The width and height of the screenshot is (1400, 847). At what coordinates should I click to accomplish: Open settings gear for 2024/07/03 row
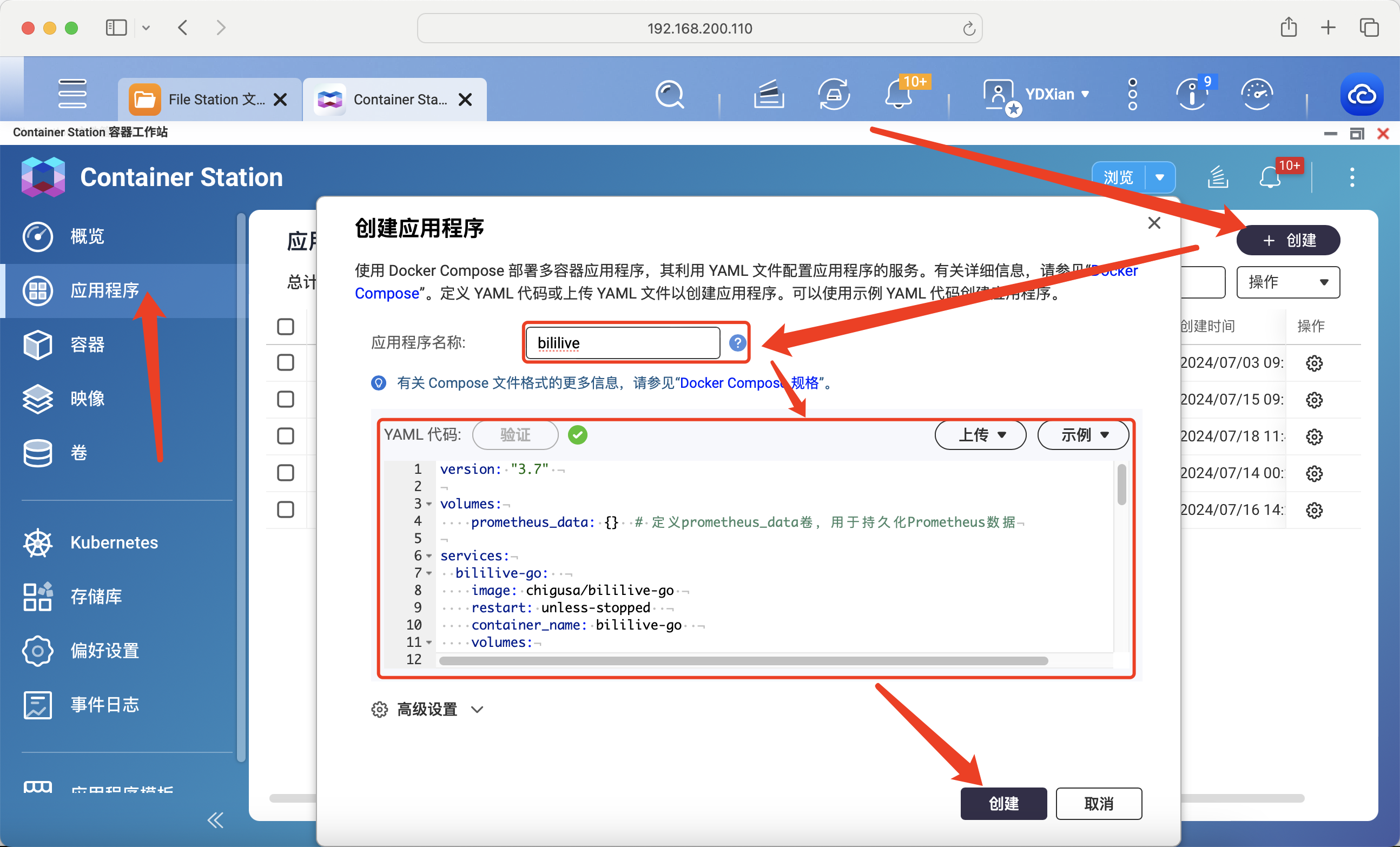(x=1313, y=363)
